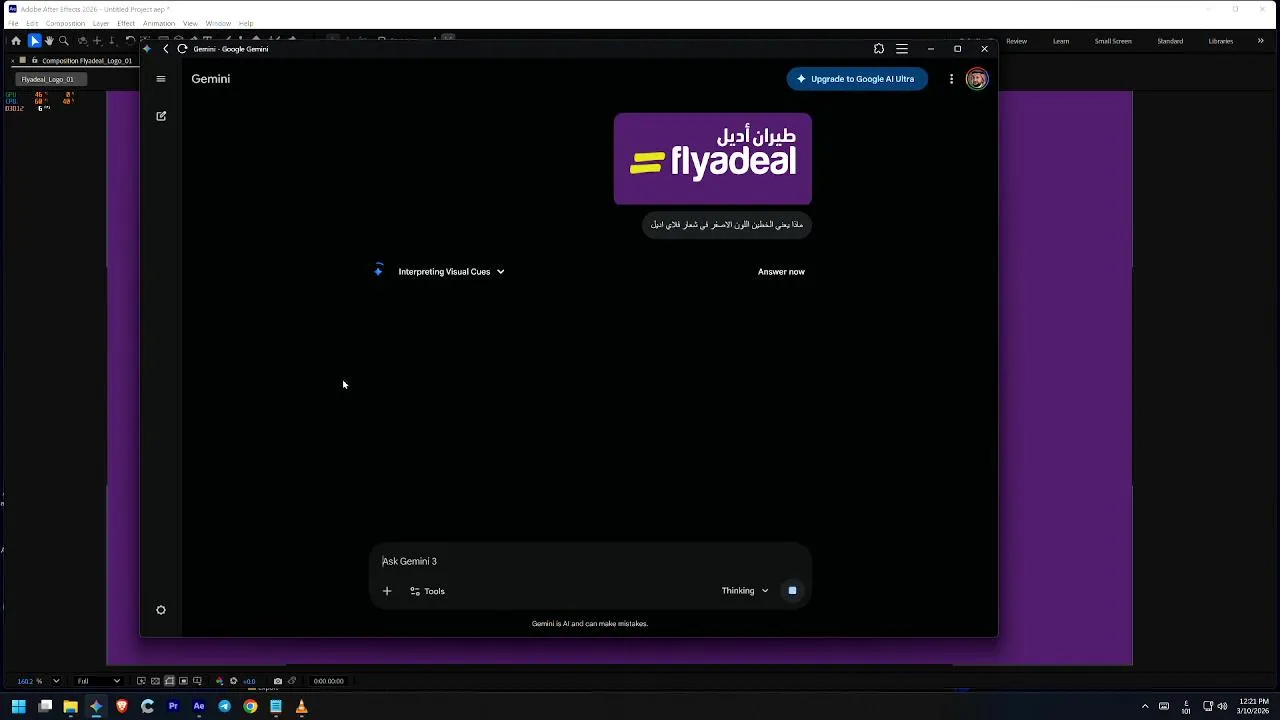1280x720 pixels.
Task: Open the After Effects View menu
Action: (x=190, y=23)
